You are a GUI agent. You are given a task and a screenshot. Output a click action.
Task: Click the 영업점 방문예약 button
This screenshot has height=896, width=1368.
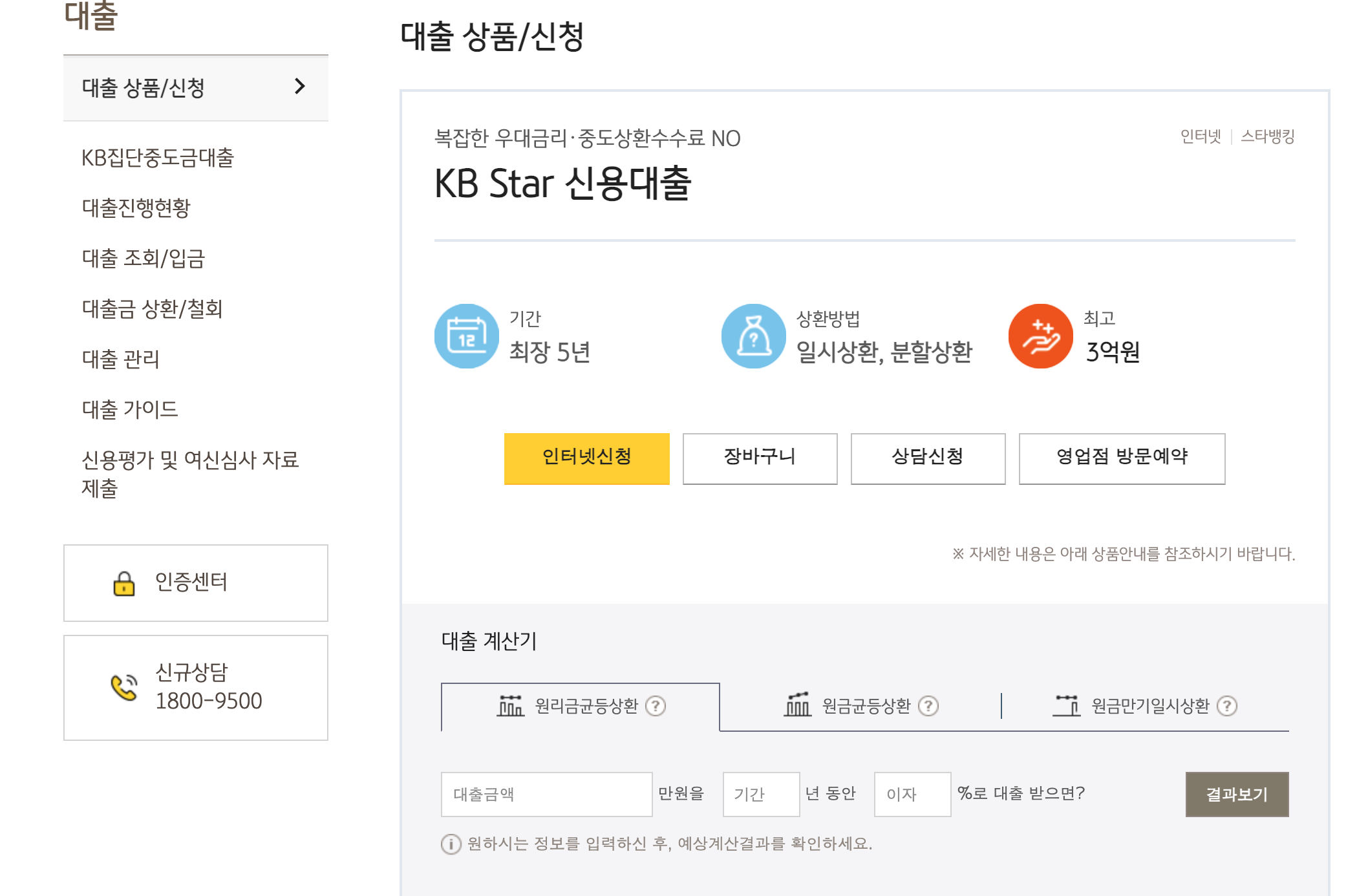(x=1122, y=458)
